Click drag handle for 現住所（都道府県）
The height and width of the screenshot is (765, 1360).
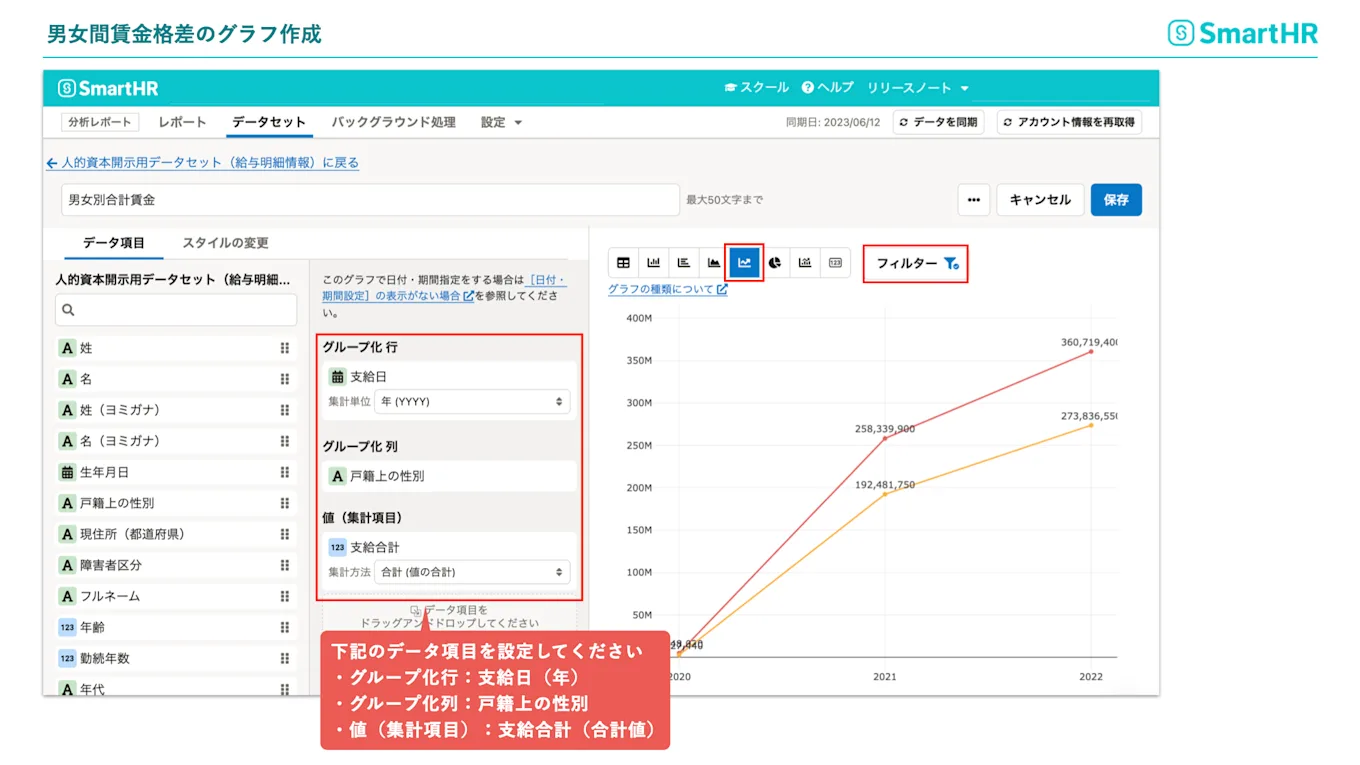click(285, 534)
